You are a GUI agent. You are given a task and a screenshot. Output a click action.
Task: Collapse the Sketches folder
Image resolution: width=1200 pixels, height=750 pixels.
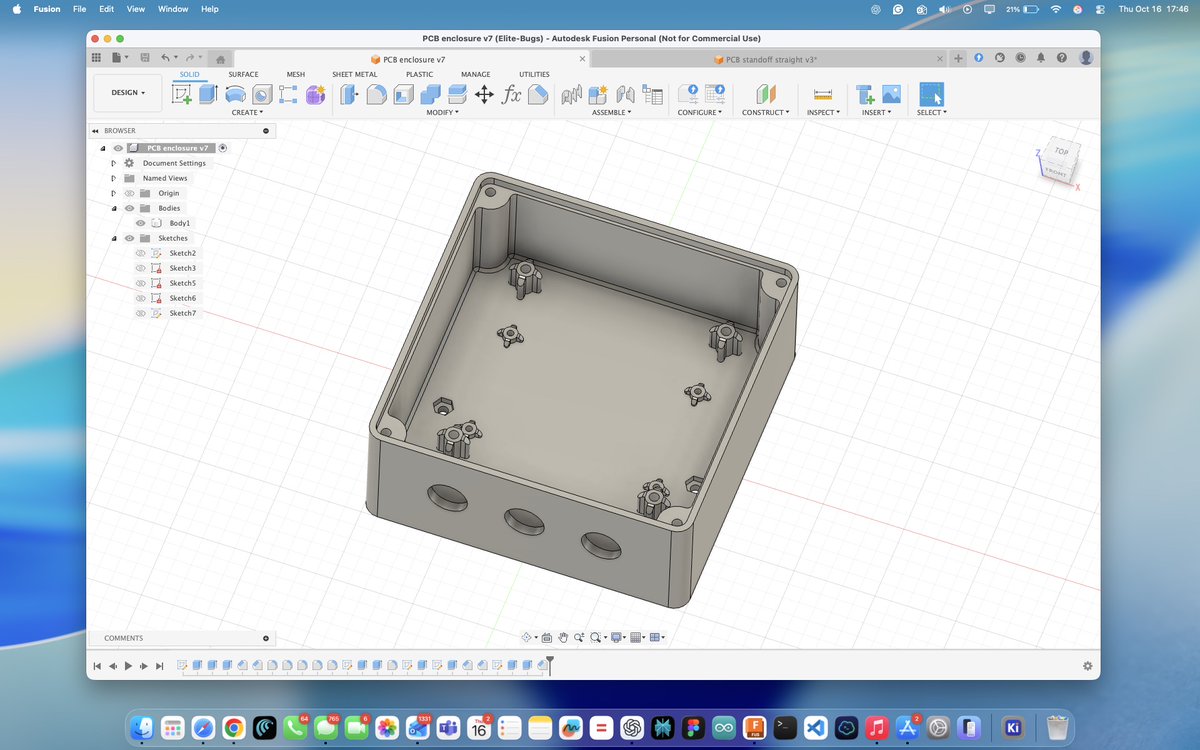(114, 238)
